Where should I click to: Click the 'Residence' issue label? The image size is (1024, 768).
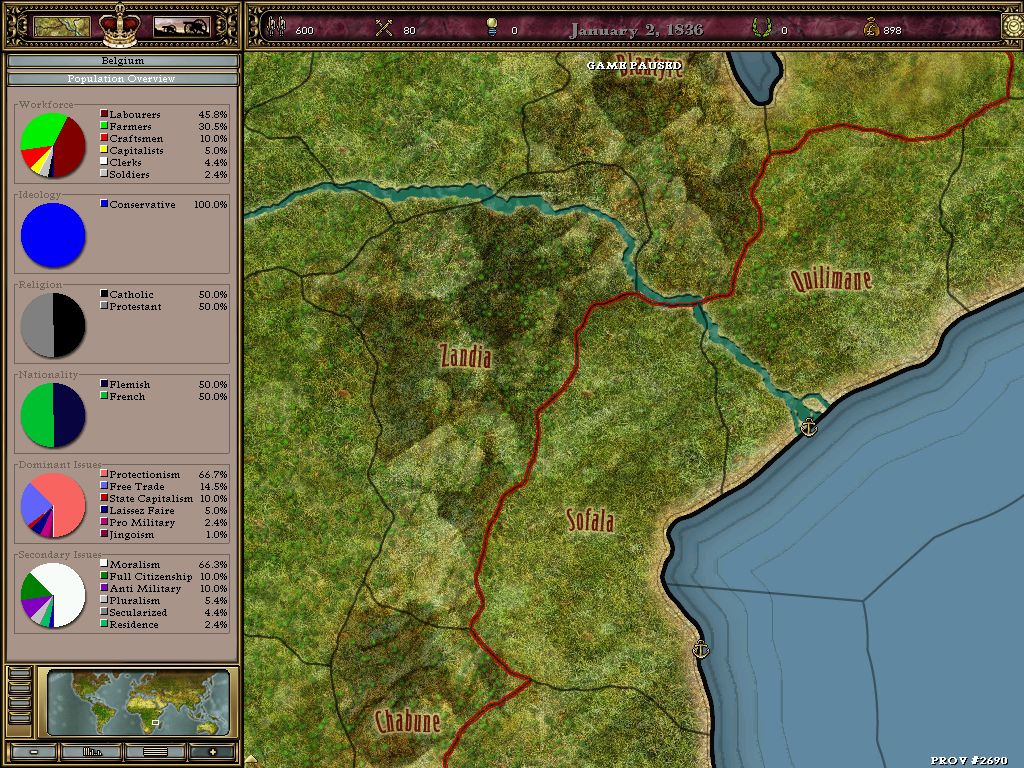click(x=134, y=624)
